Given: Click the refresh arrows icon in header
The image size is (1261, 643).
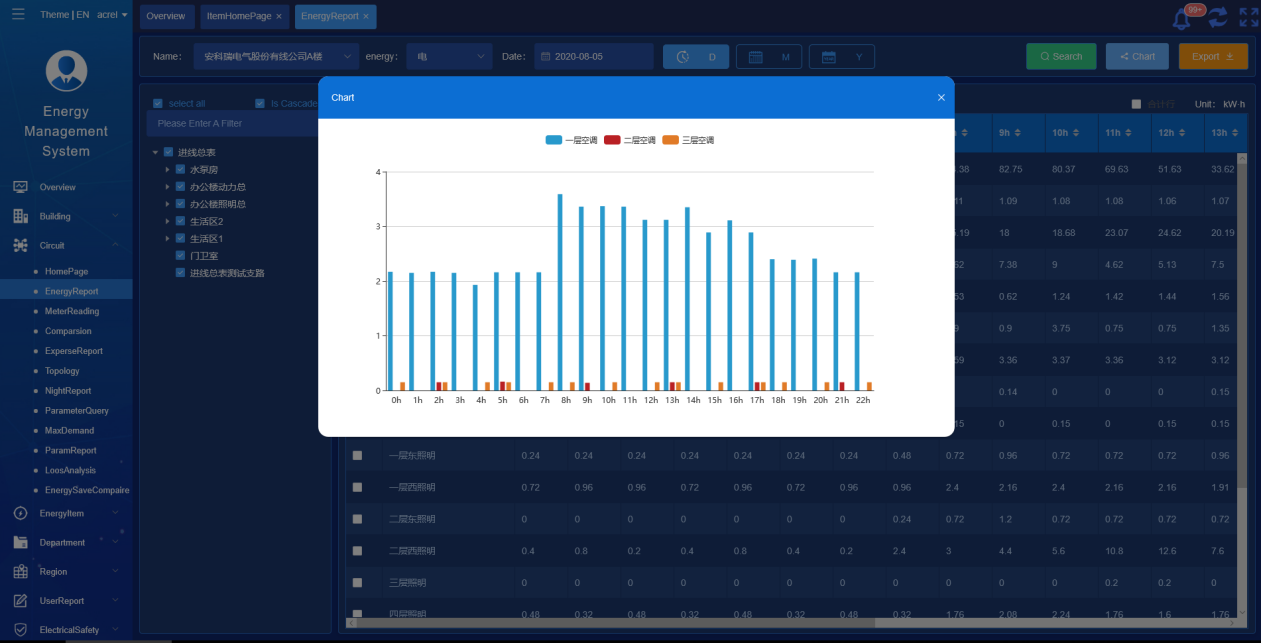Looking at the screenshot, I should tap(1218, 17).
